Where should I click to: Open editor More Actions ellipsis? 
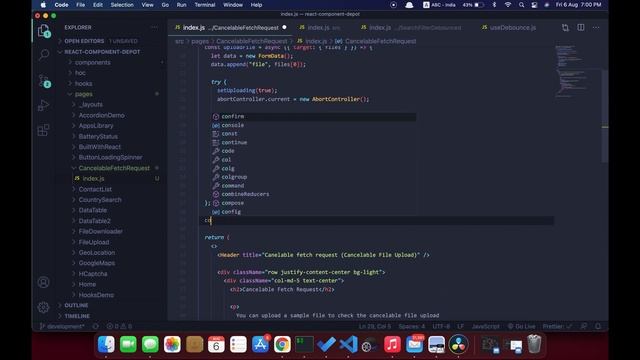click(596, 28)
